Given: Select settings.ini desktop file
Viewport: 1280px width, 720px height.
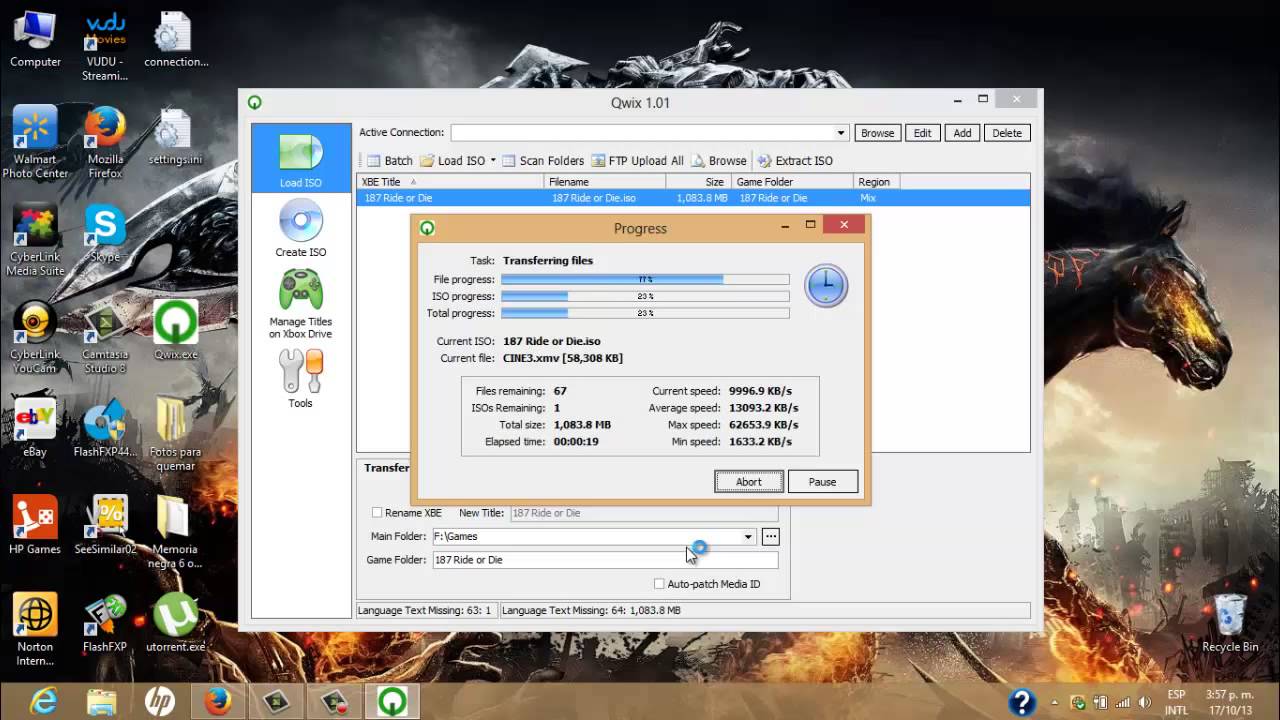Looking at the screenshot, I should tap(175, 136).
